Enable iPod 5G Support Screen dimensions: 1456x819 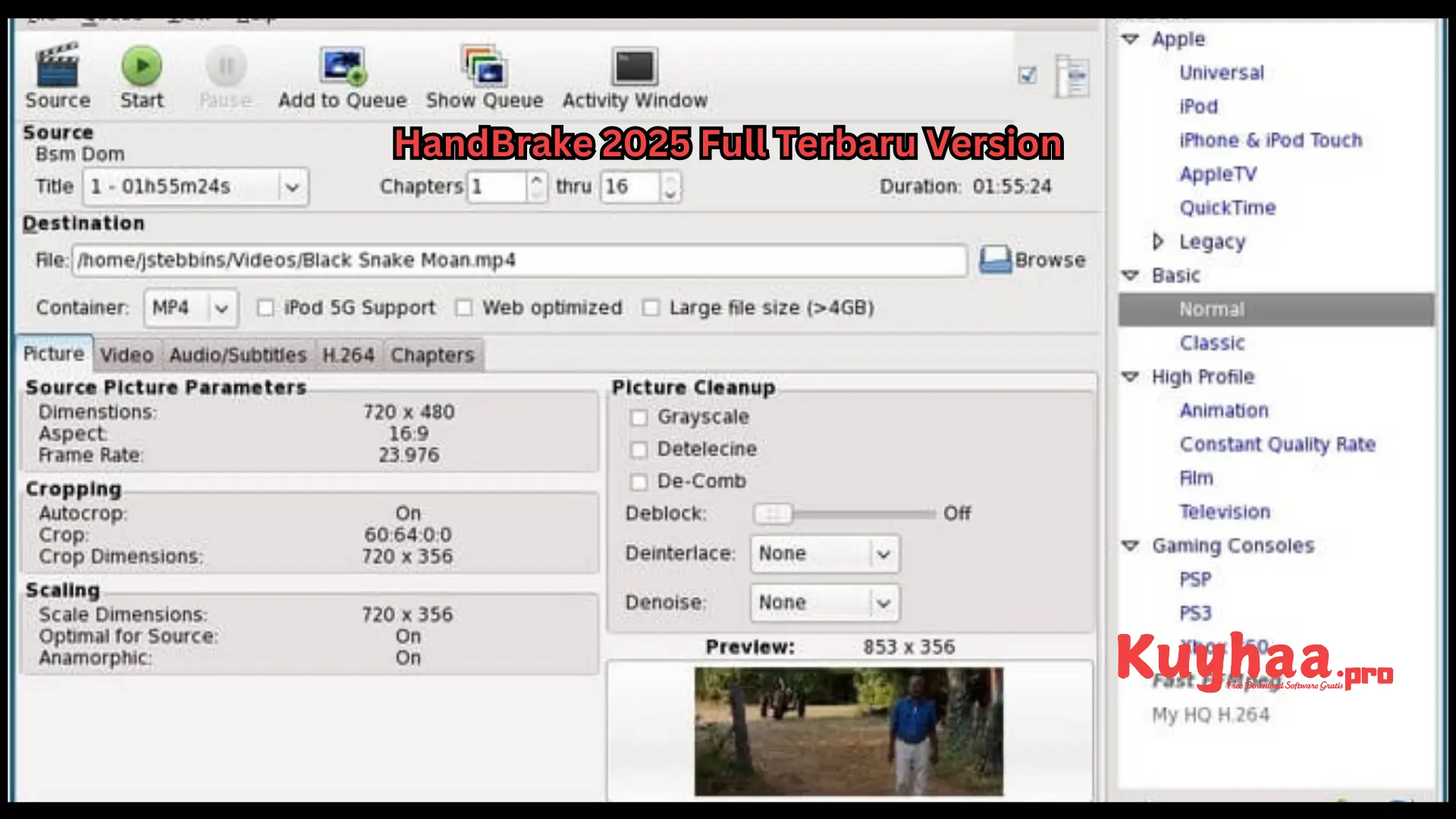[265, 308]
